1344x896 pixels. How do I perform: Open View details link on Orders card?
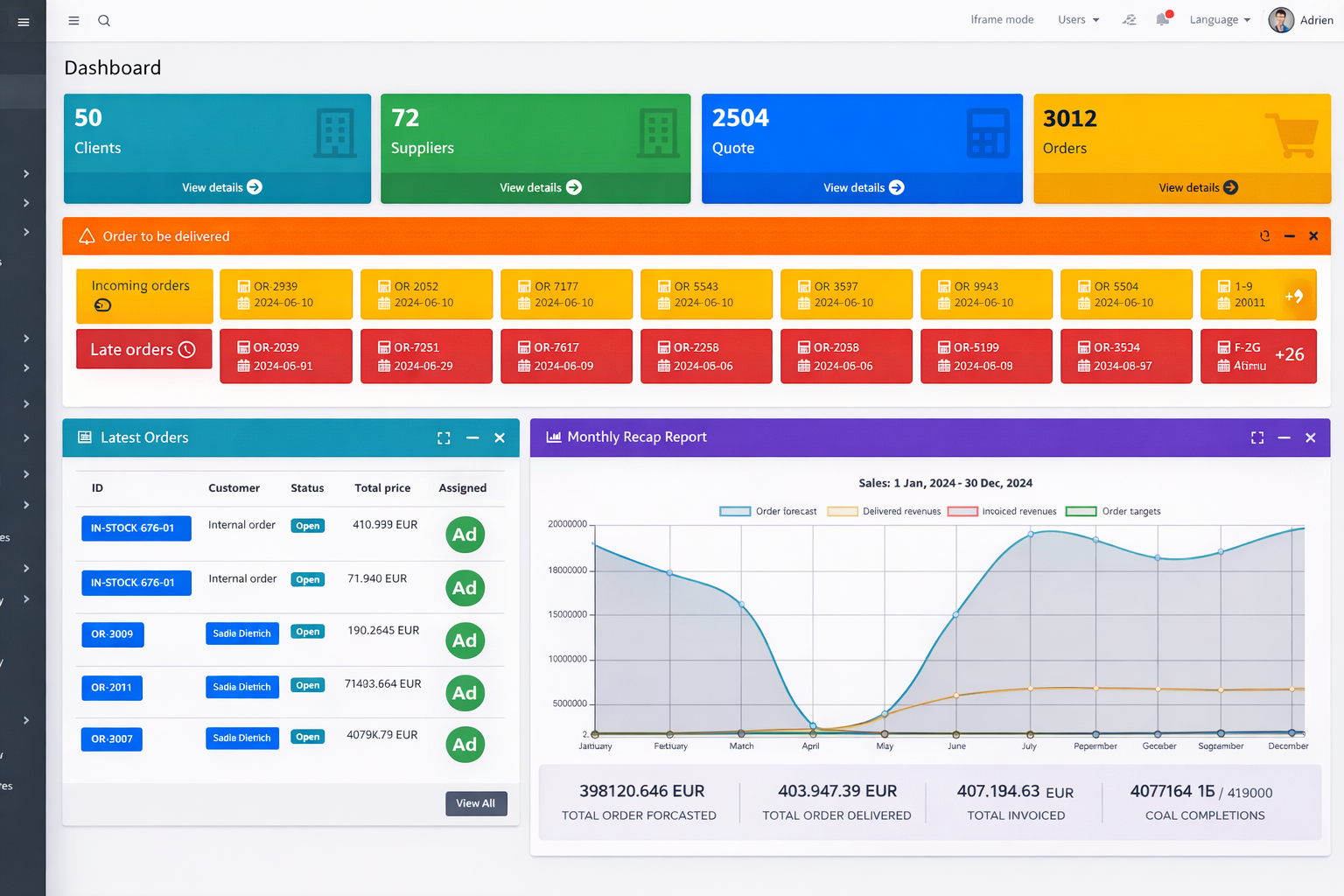[1197, 187]
